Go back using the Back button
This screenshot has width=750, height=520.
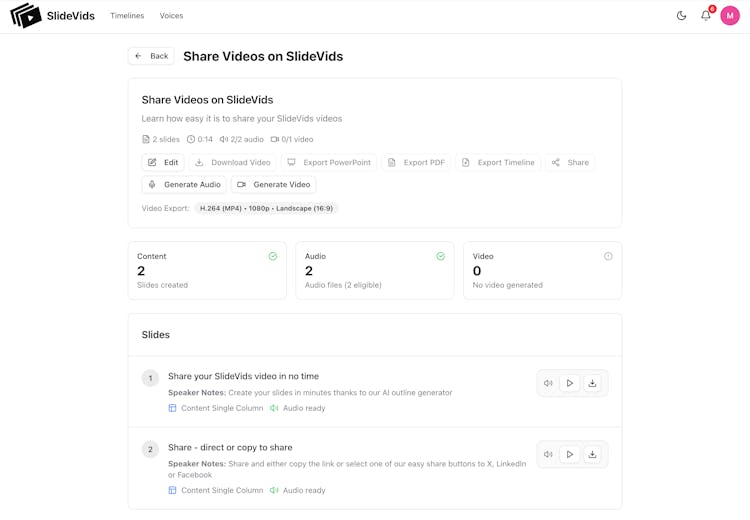point(151,56)
